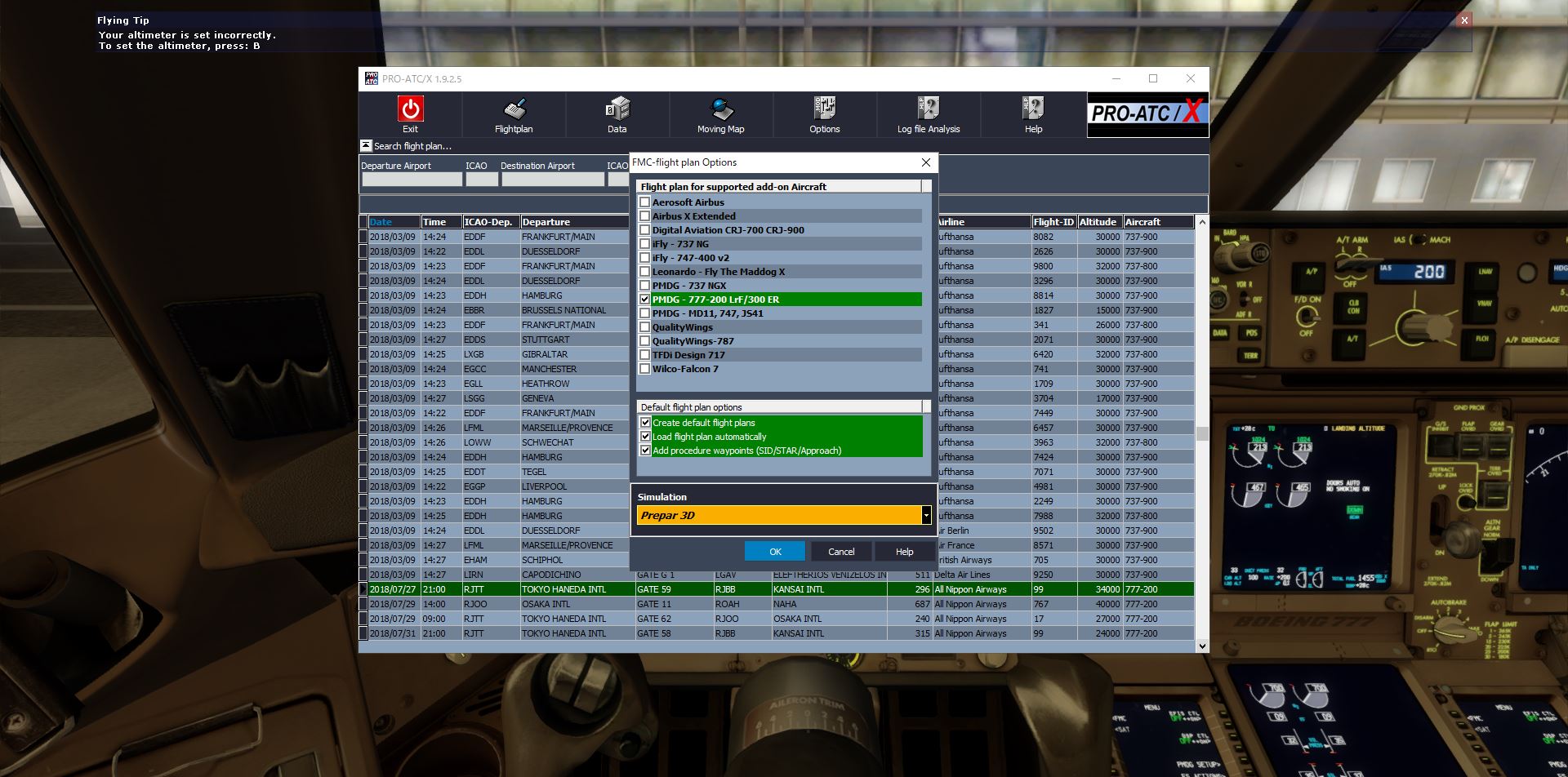Close the Flying Tip banner
The width and height of the screenshot is (1568, 777).
tap(1464, 20)
